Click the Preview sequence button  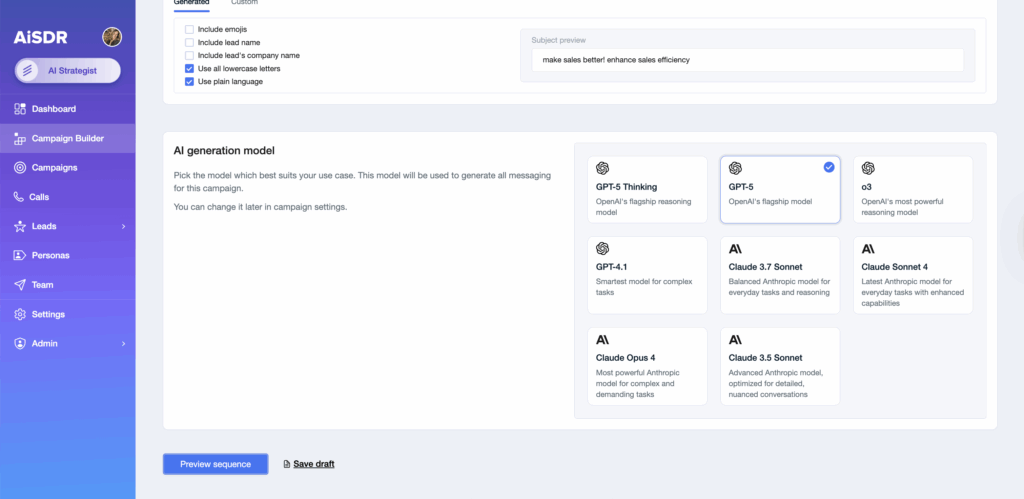[x=215, y=464]
